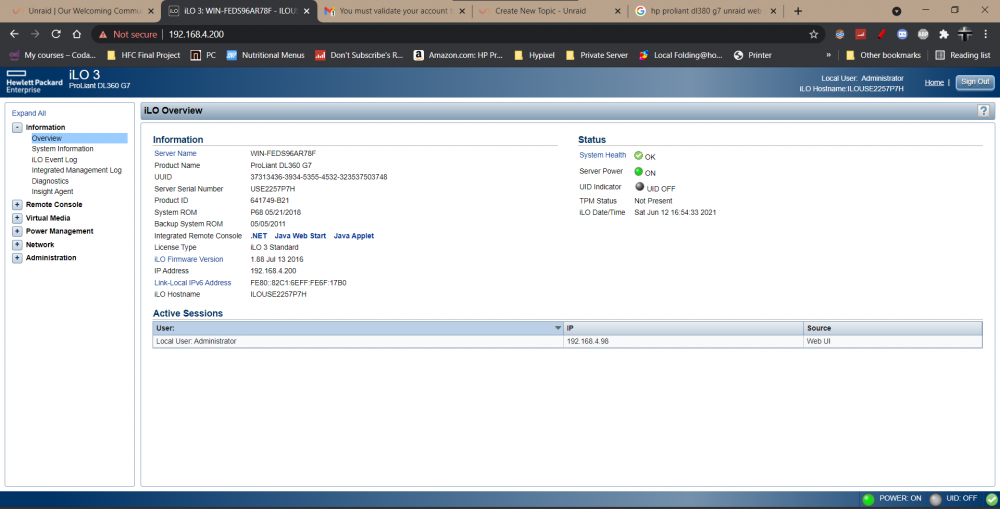This screenshot has height=509, width=1000.
Task: Close the Create New Topic tab
Action: point(617,11)
